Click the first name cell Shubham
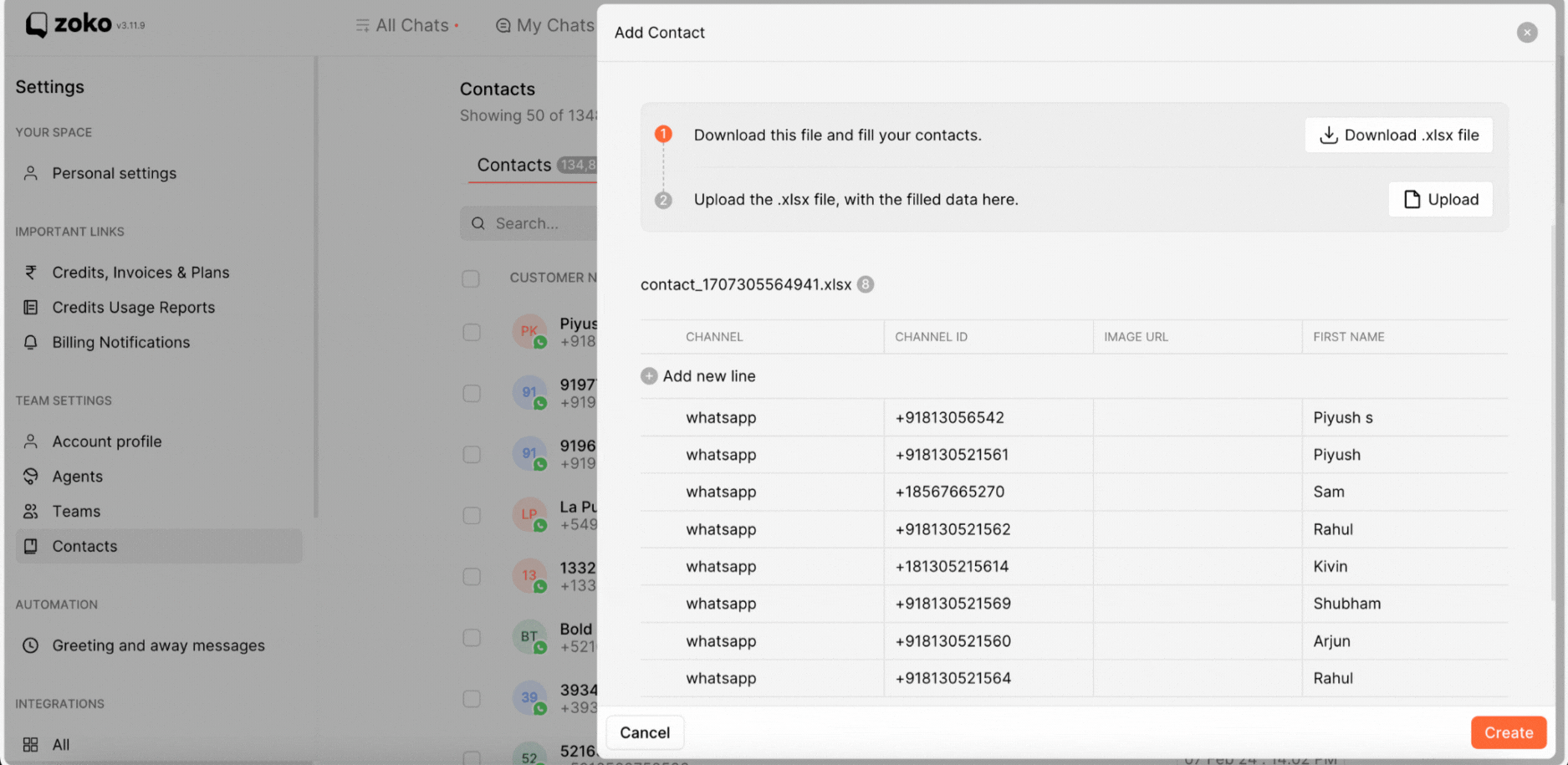Viewport: 1568px width, 765px height. [1405, 604]
